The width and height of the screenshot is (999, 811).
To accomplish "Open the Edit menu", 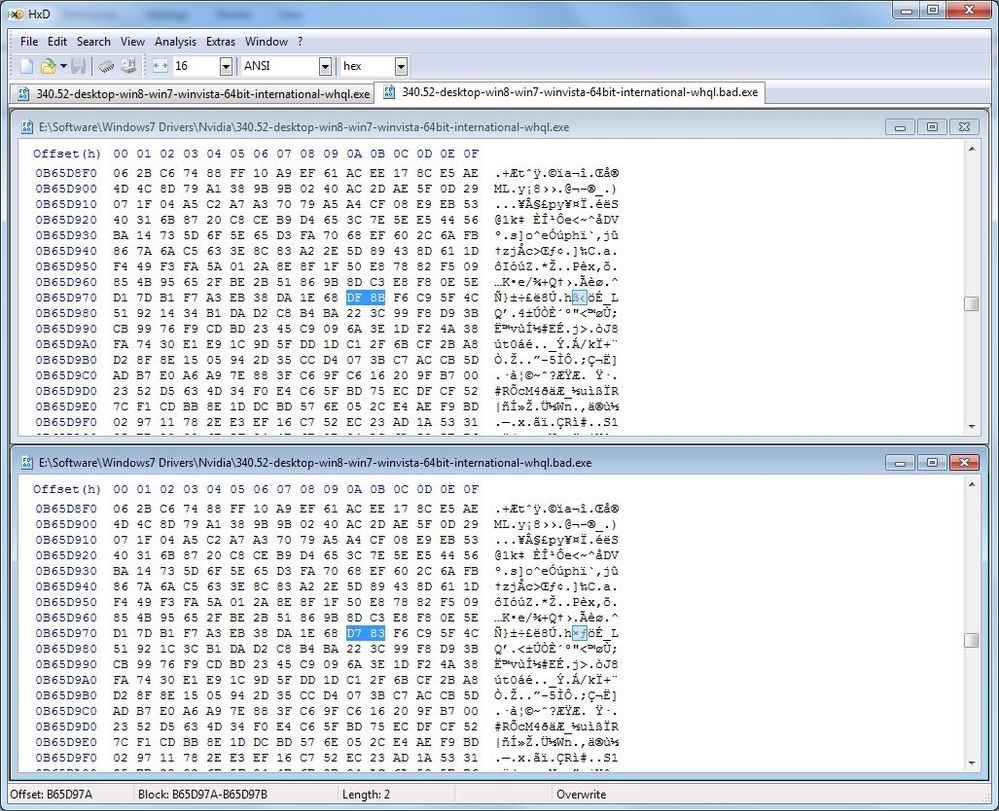I will (57, 41).
